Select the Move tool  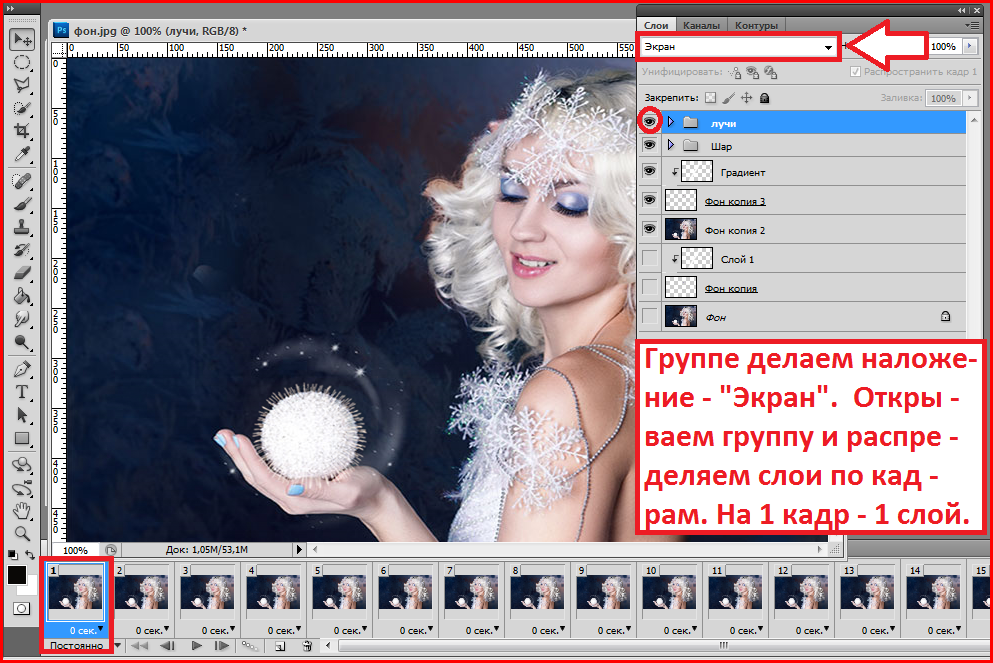(22, 39)
